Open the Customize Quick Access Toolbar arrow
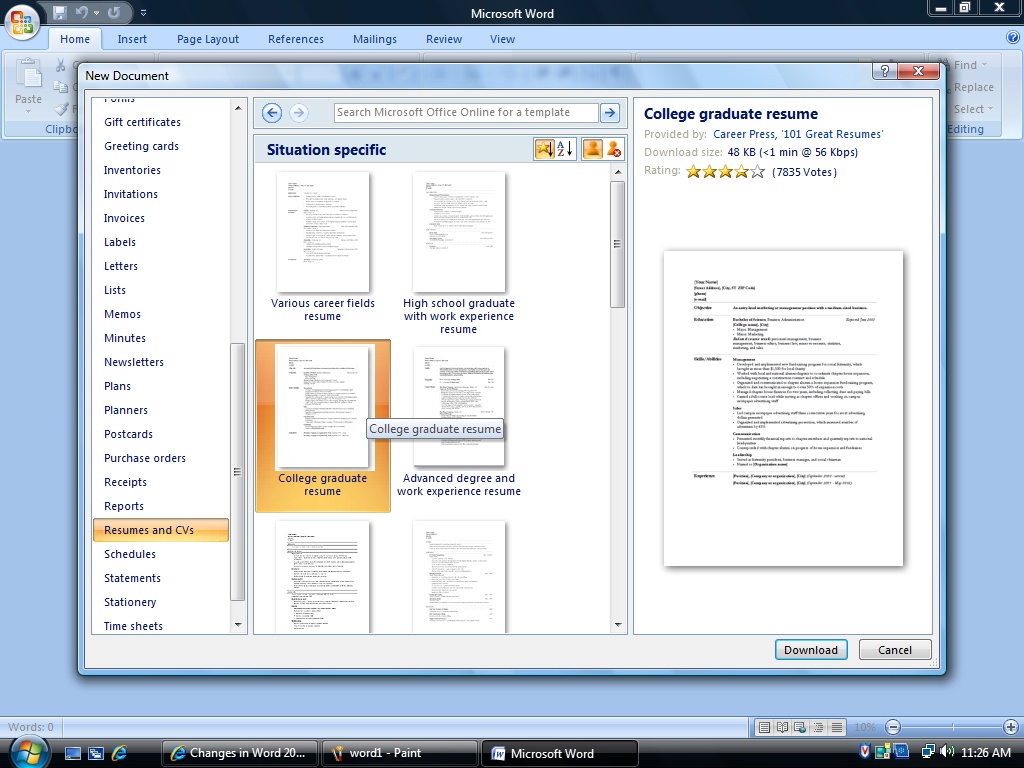This screenshot has height=768, width=1024. click(144, 13)
